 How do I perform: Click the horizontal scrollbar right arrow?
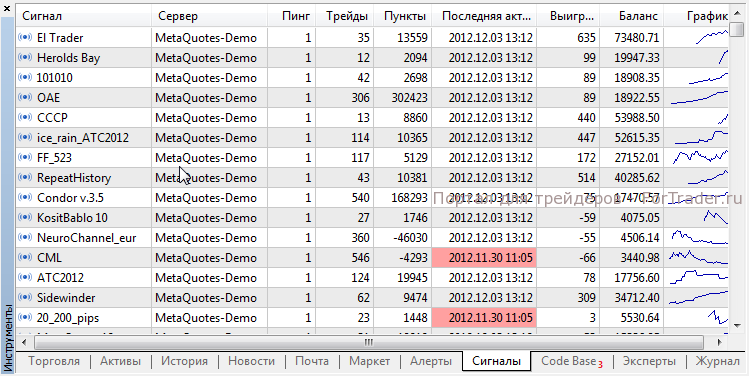[x=720, y=342]
